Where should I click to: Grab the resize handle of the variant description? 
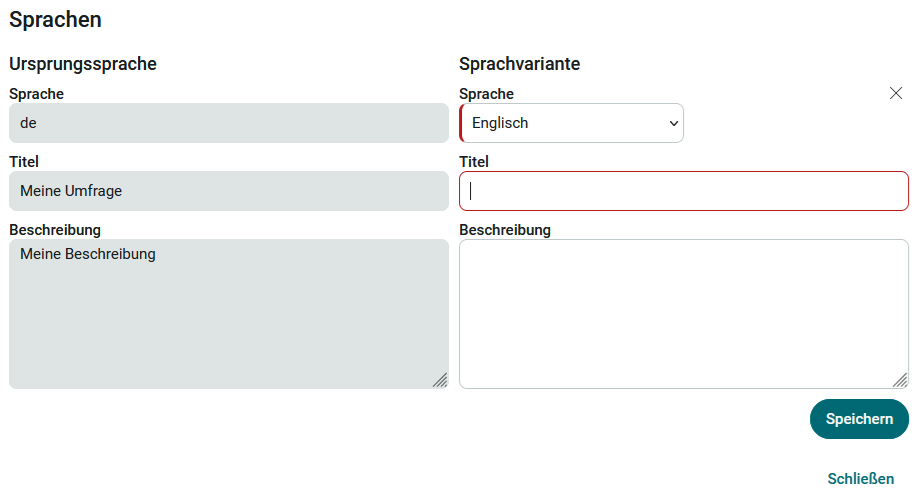(x=900, y=380)
